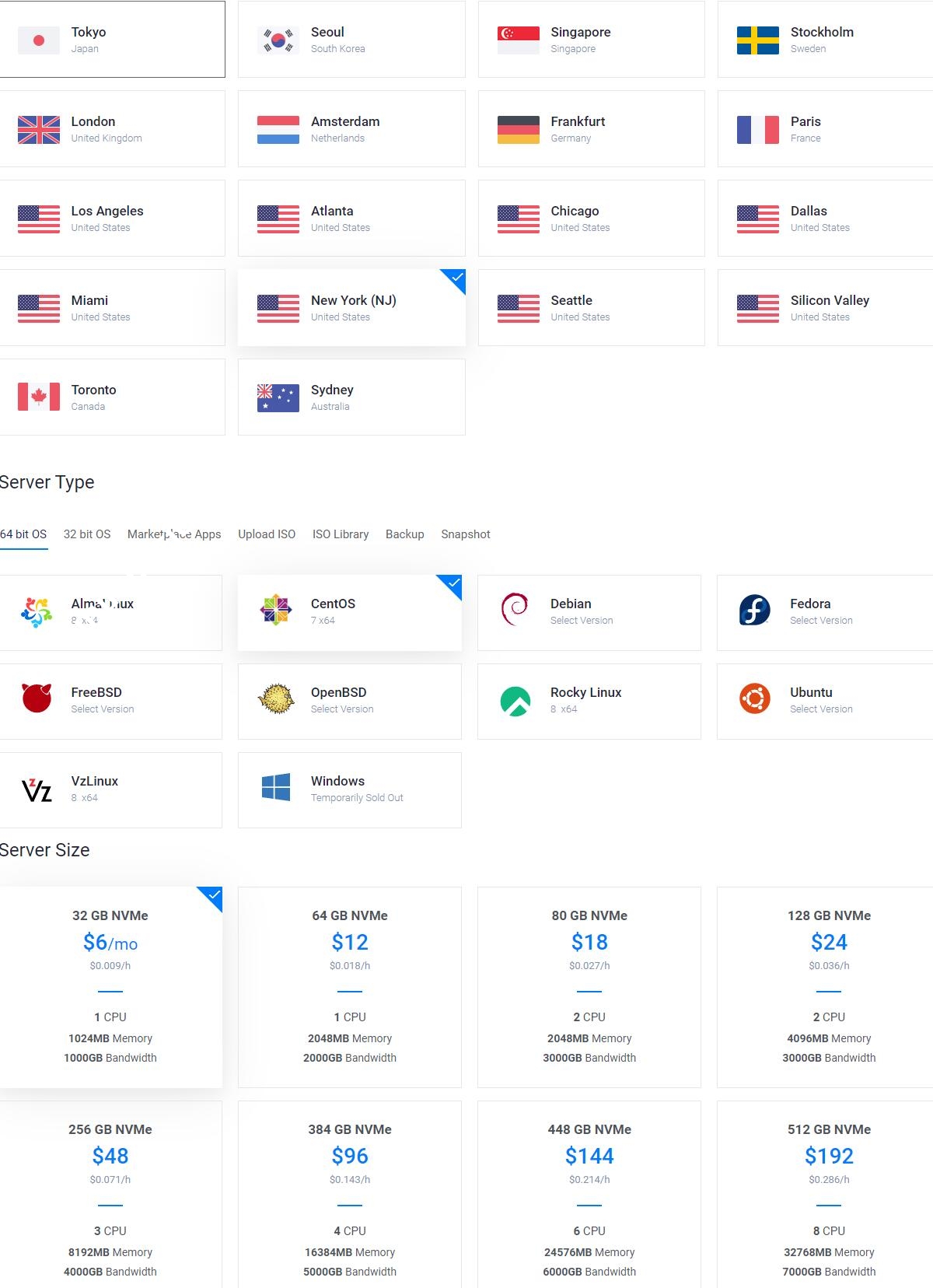Image resolution: width=933 pixels, height=1288 pixels.
Task: Select the Seattle location card
Action: pyautogui.click(x=591, y=308)
